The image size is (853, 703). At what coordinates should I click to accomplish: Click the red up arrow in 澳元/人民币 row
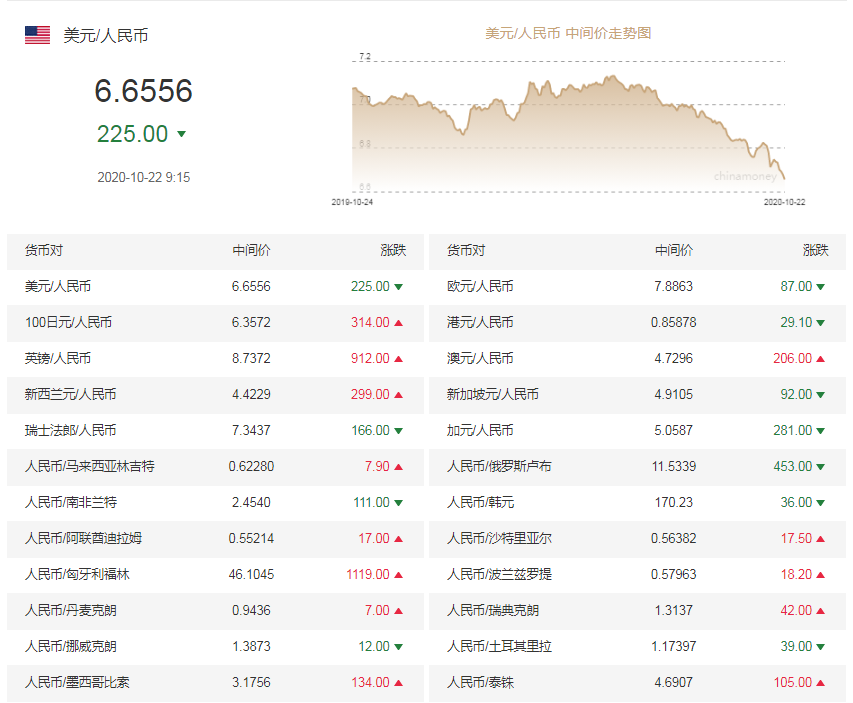(821, 358)
